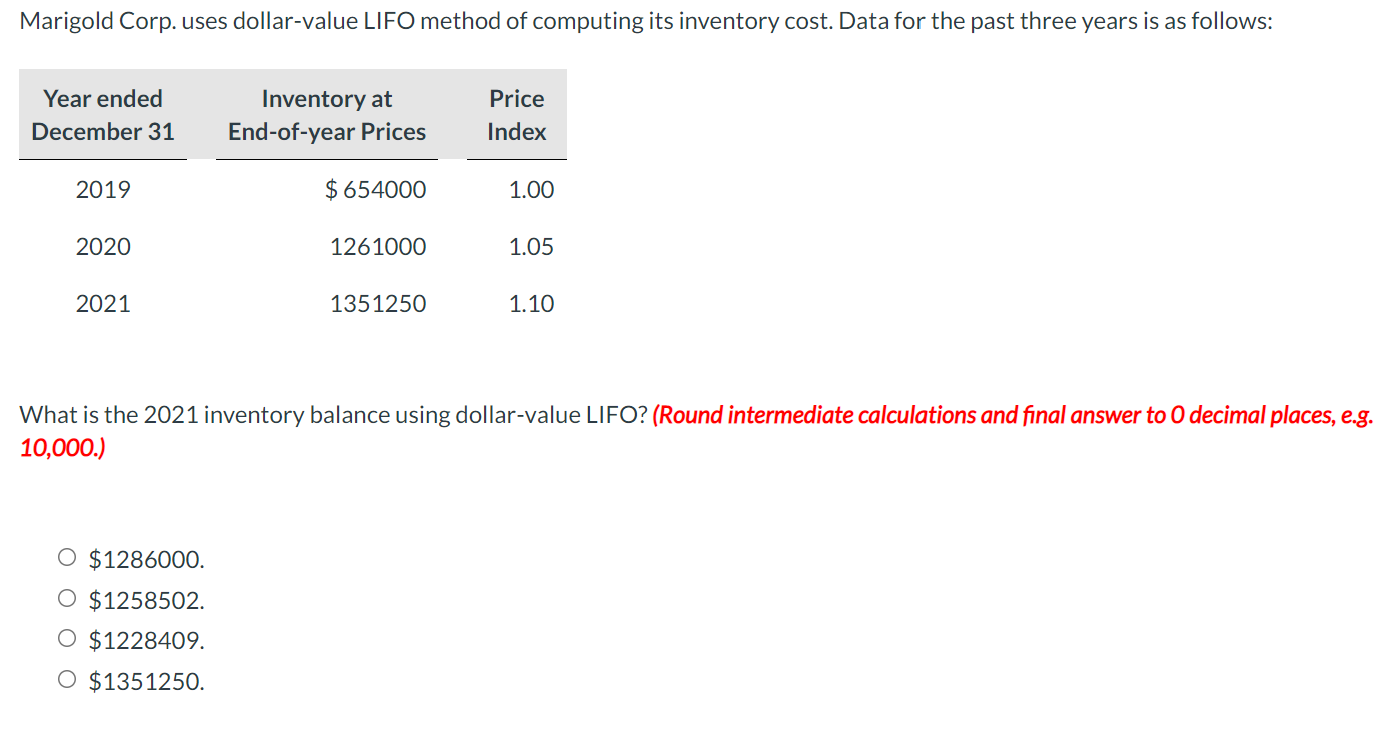The image size is (1374, 731).
Task: Click the 2021 year label
Action: pos(103,303)
